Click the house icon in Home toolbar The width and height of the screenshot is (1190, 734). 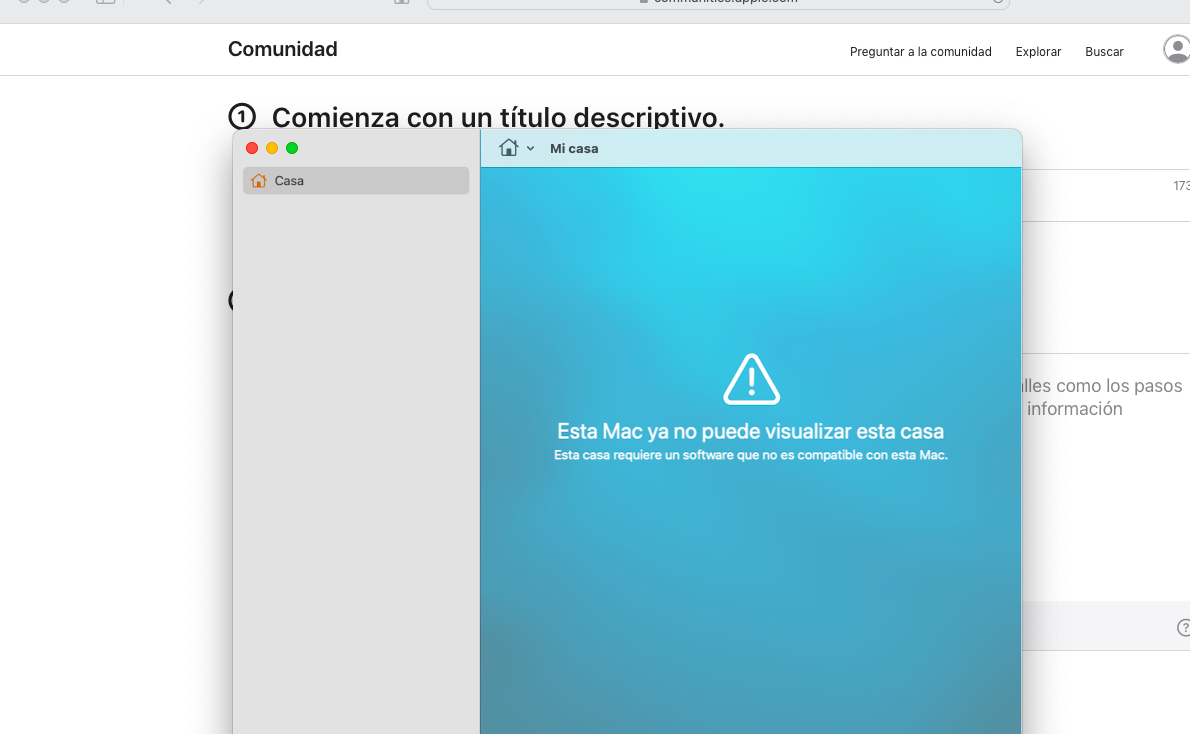[508, 148]
